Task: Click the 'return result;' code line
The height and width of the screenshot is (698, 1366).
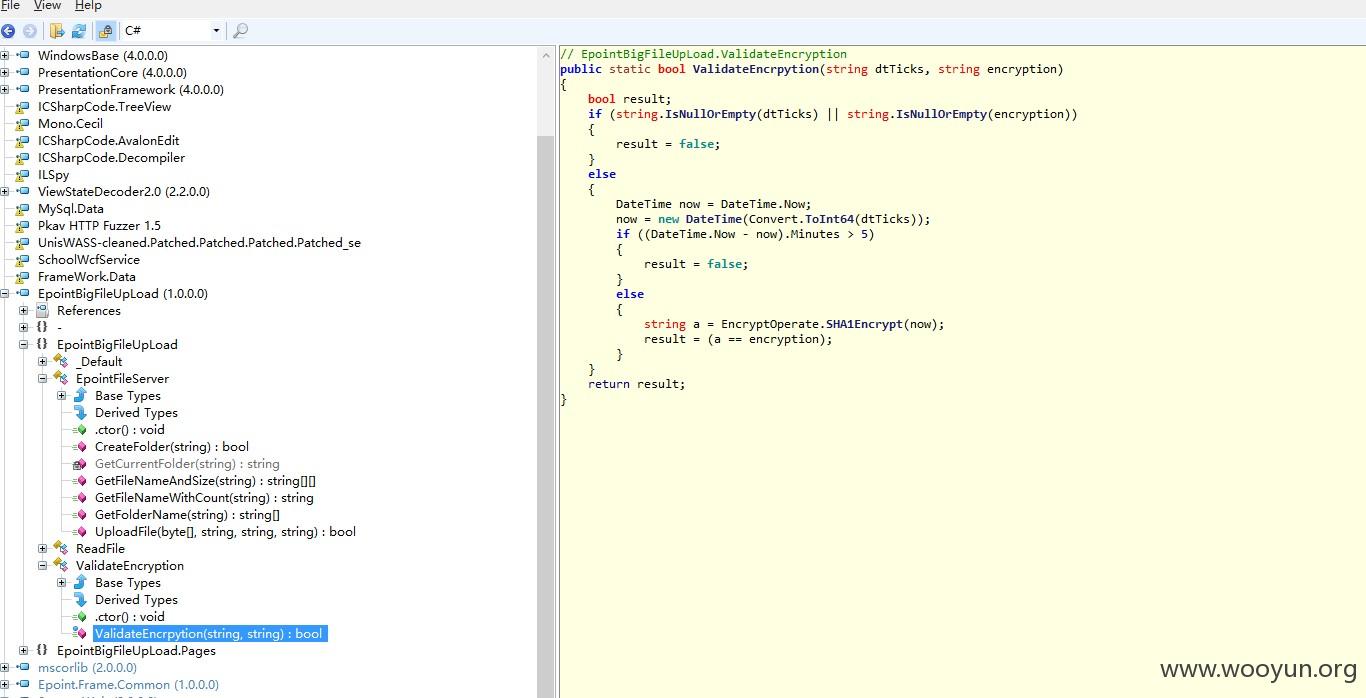Action: [x=637, y=384]
